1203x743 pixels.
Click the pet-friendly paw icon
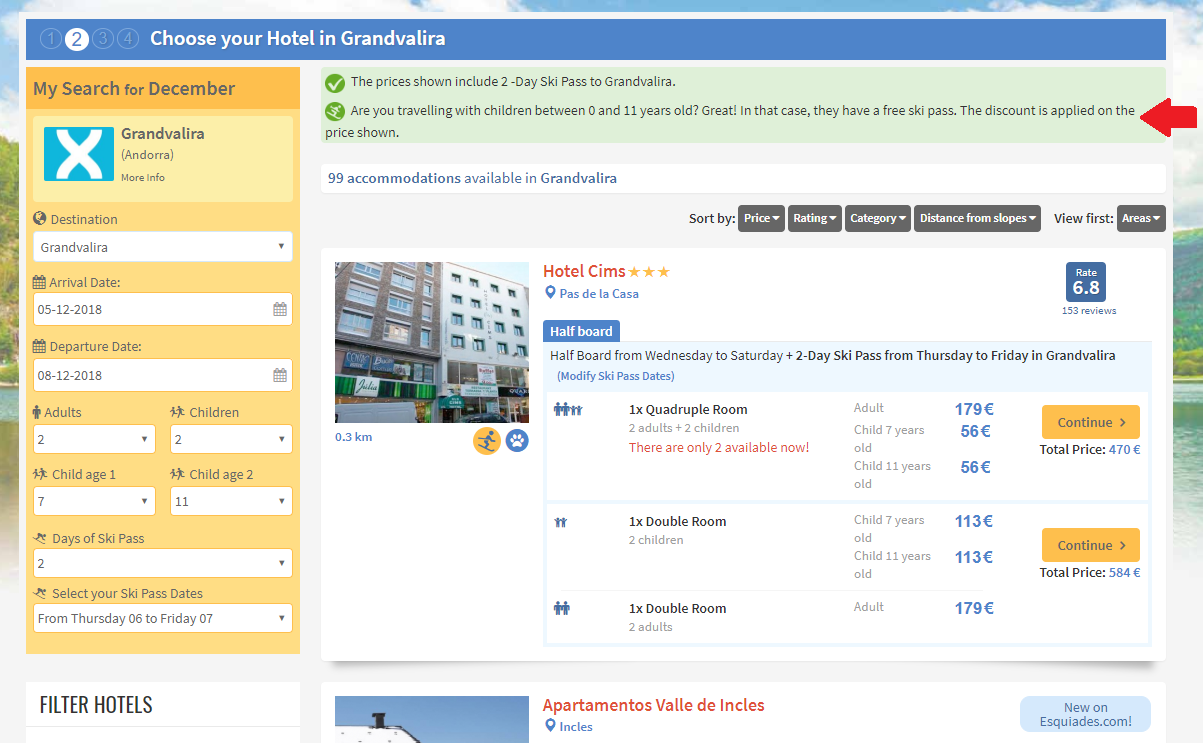pyautogui.click(x=517, y=440)
